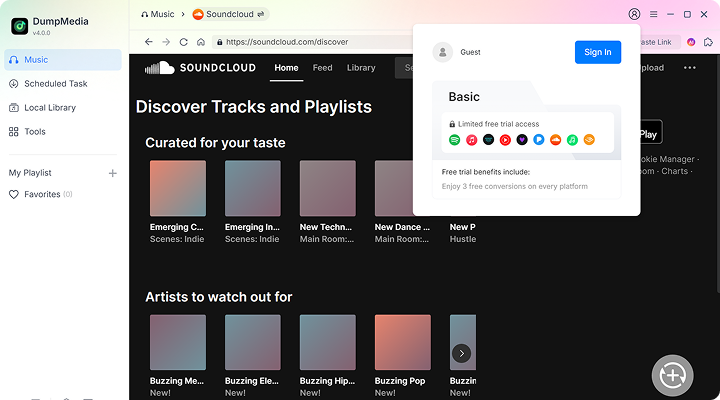Viewport: 720px width, 400px height.
Task: Click the Upload link on SoundCloud
Action: [652, 68]
